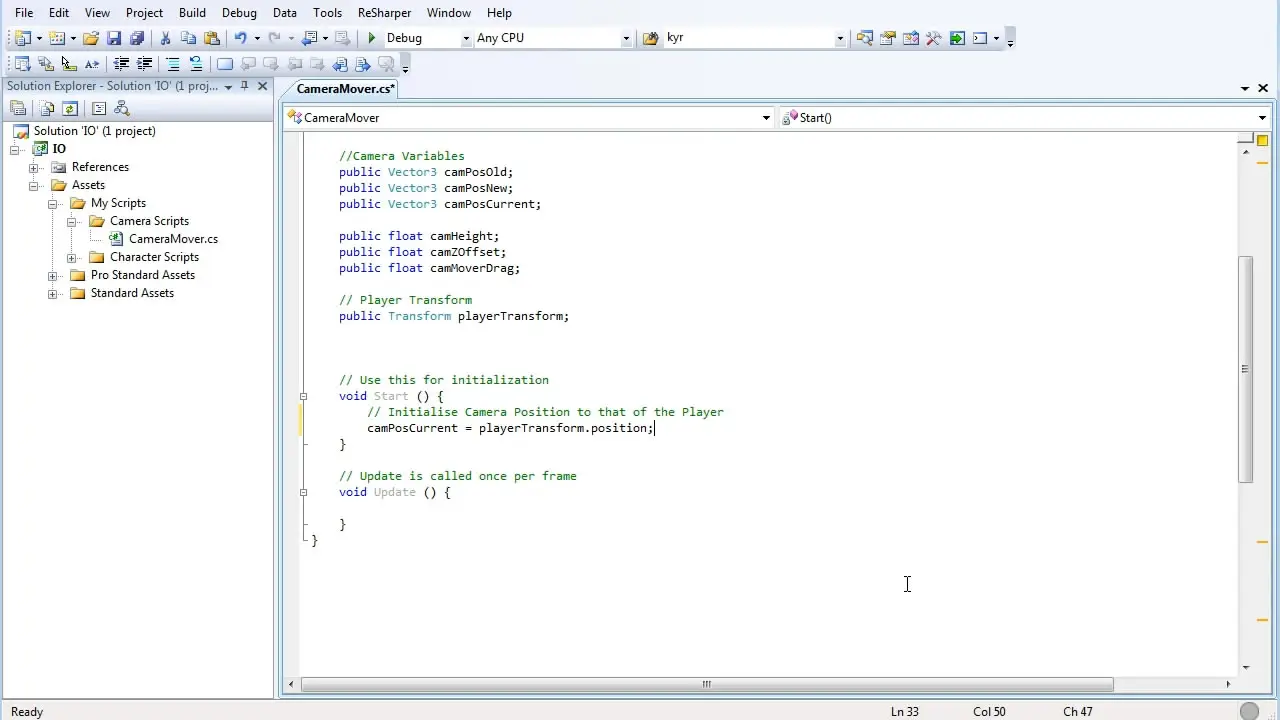The image size is (1280, 720).
Task: Click the View Class Diagram icon
Action: coord(122,109)
